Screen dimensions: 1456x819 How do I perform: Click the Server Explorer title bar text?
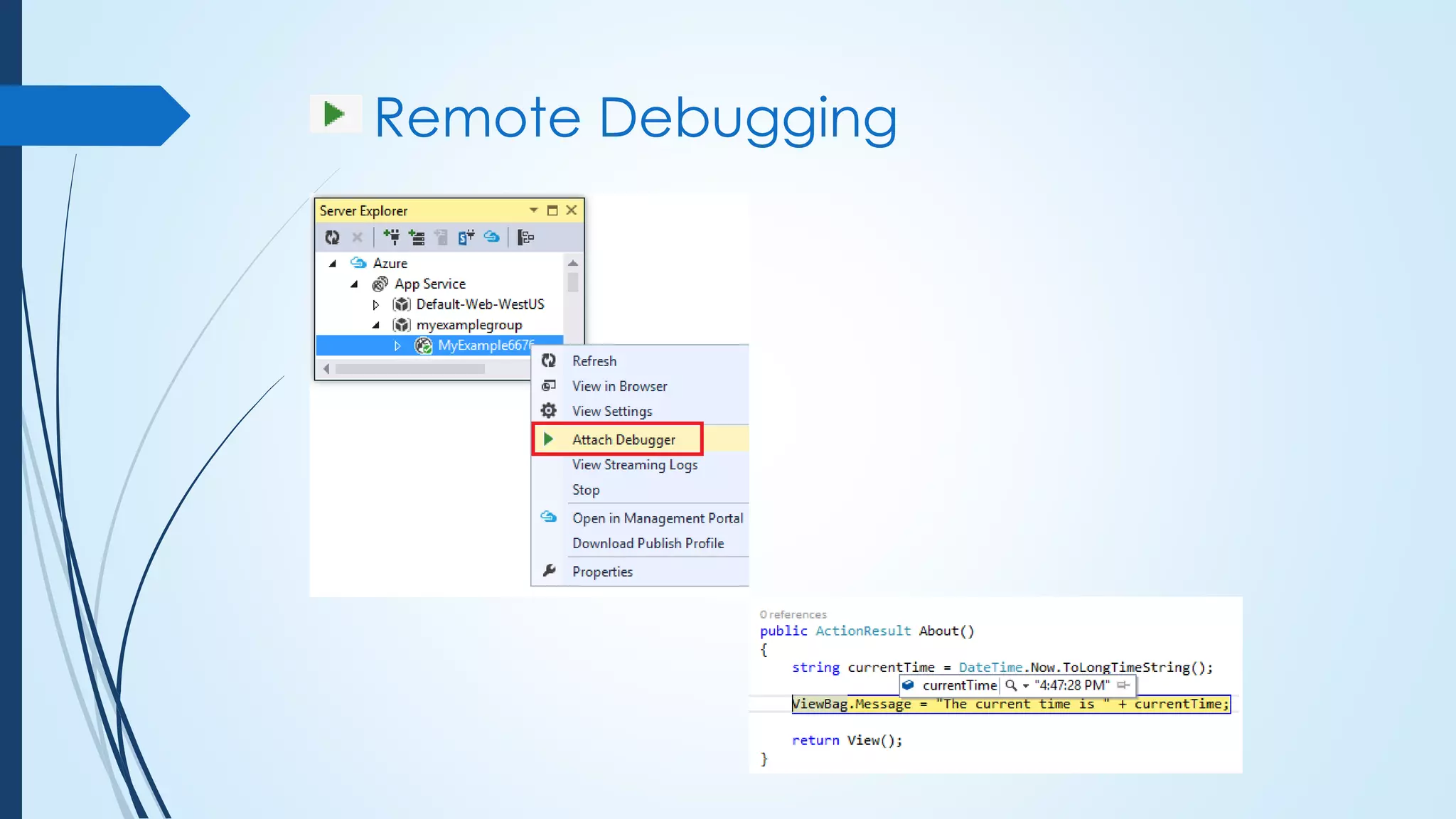[x=363, y=210]
